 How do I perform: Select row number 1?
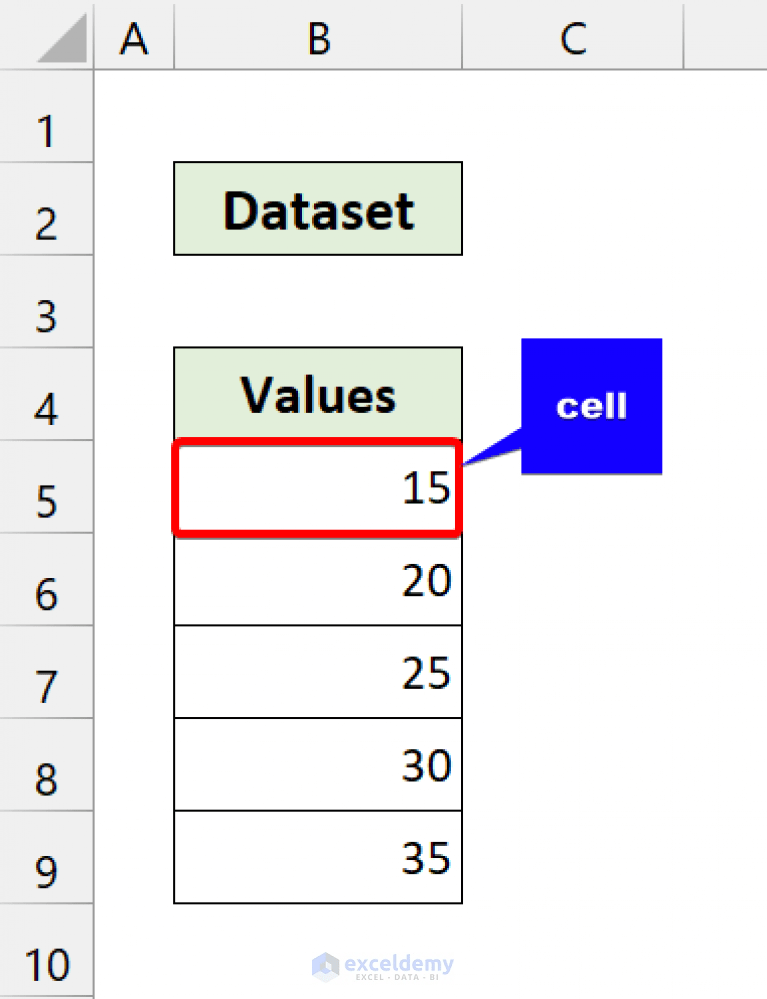tap(45, 130)
